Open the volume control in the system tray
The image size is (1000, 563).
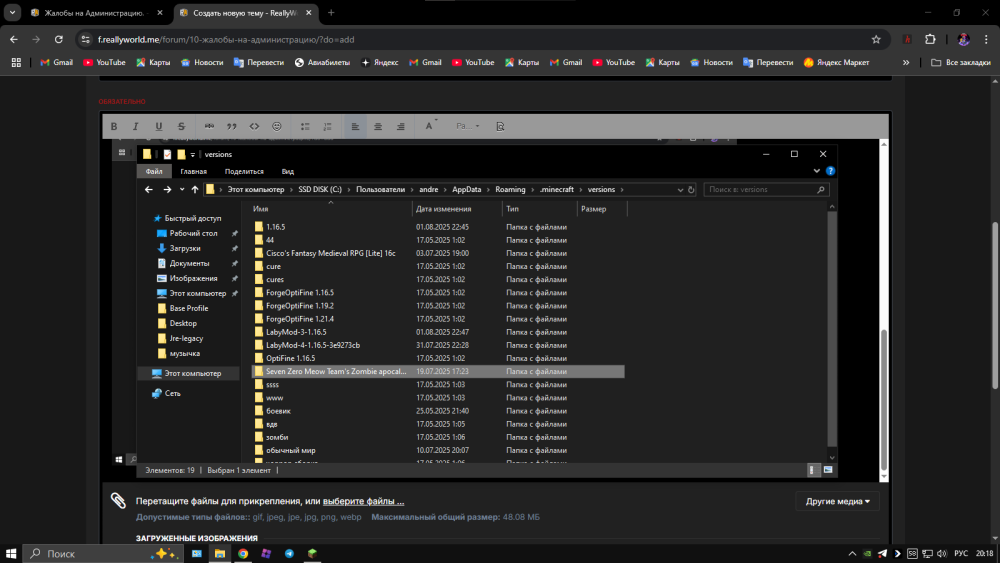click(x=942, y=553)
